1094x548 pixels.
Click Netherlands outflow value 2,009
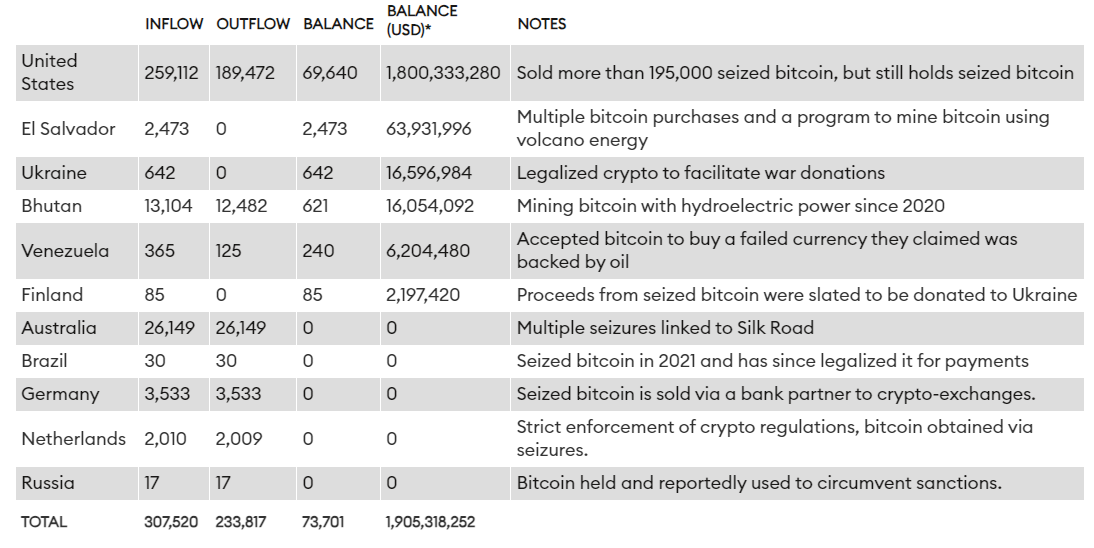(239, 438)
